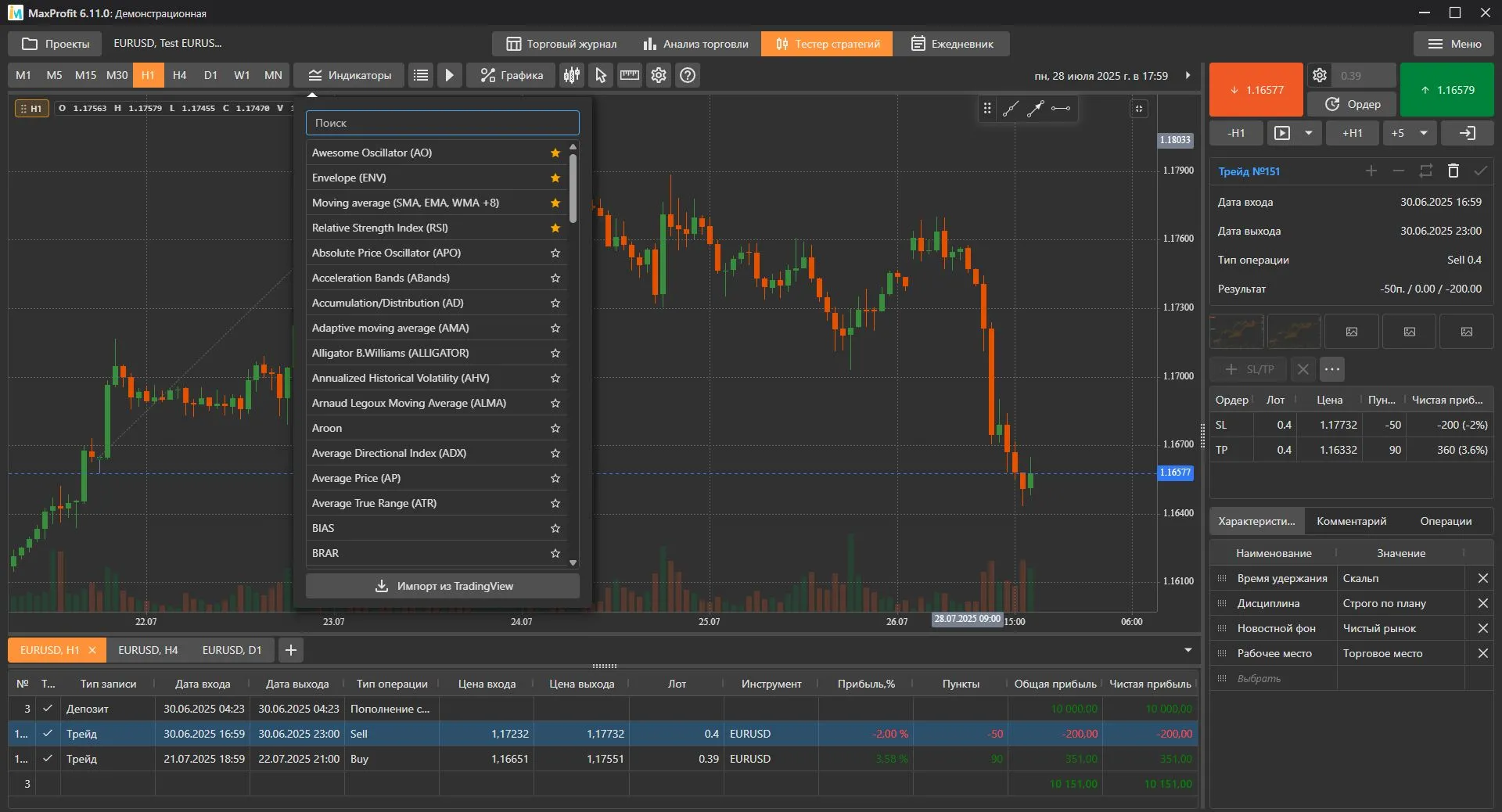The height and width of the screenshot is (812, 1502).
Task: Open the Графика dropdown
Action: point(511,75)
